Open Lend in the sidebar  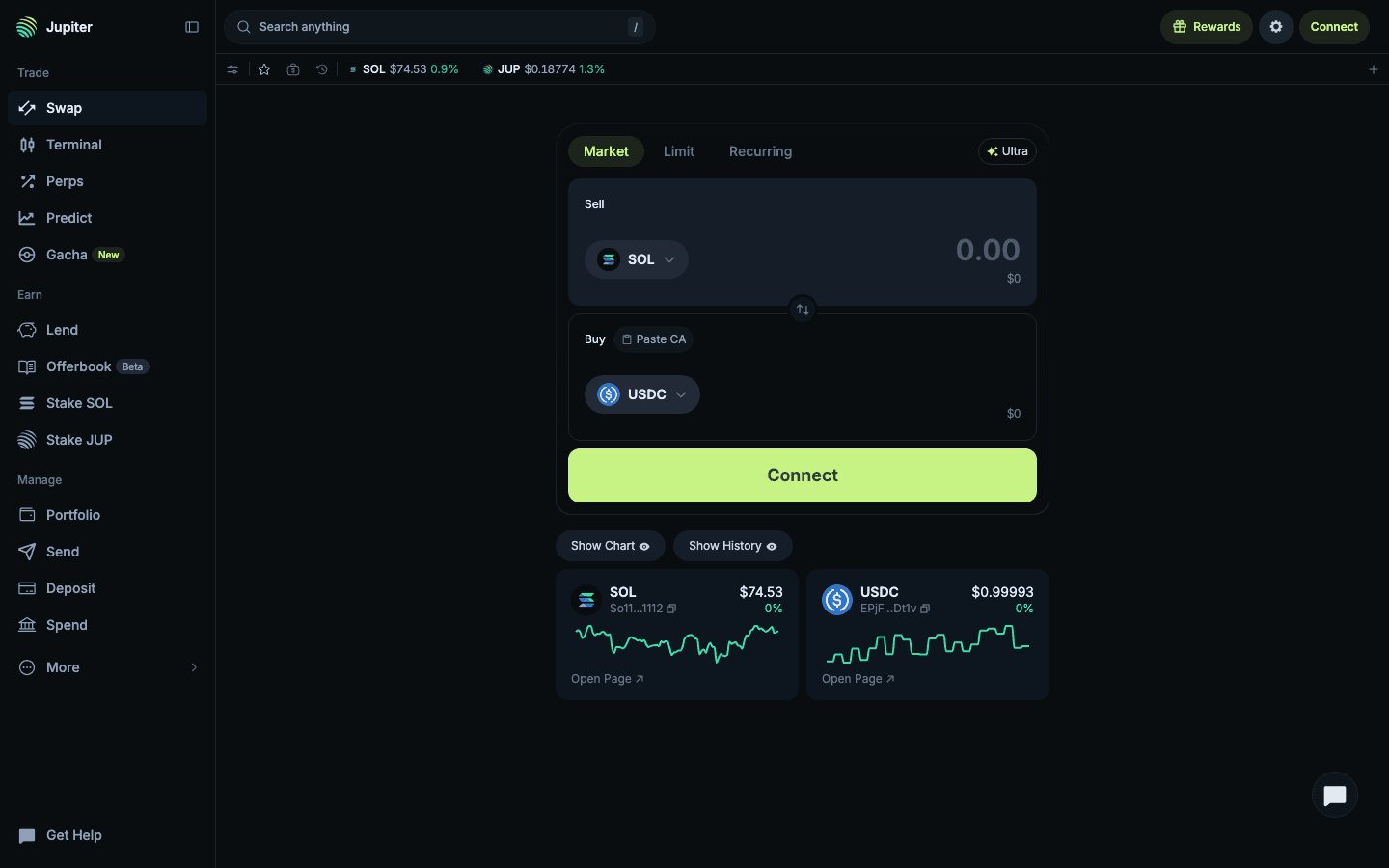pyautogui.click(x=107, y=330)
